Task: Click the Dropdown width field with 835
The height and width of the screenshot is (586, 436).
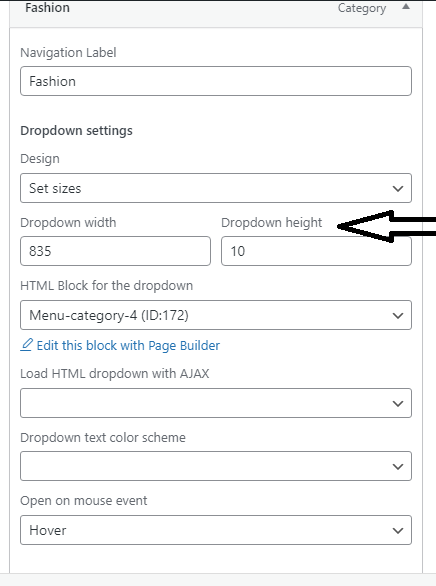Action: point(115,251)
